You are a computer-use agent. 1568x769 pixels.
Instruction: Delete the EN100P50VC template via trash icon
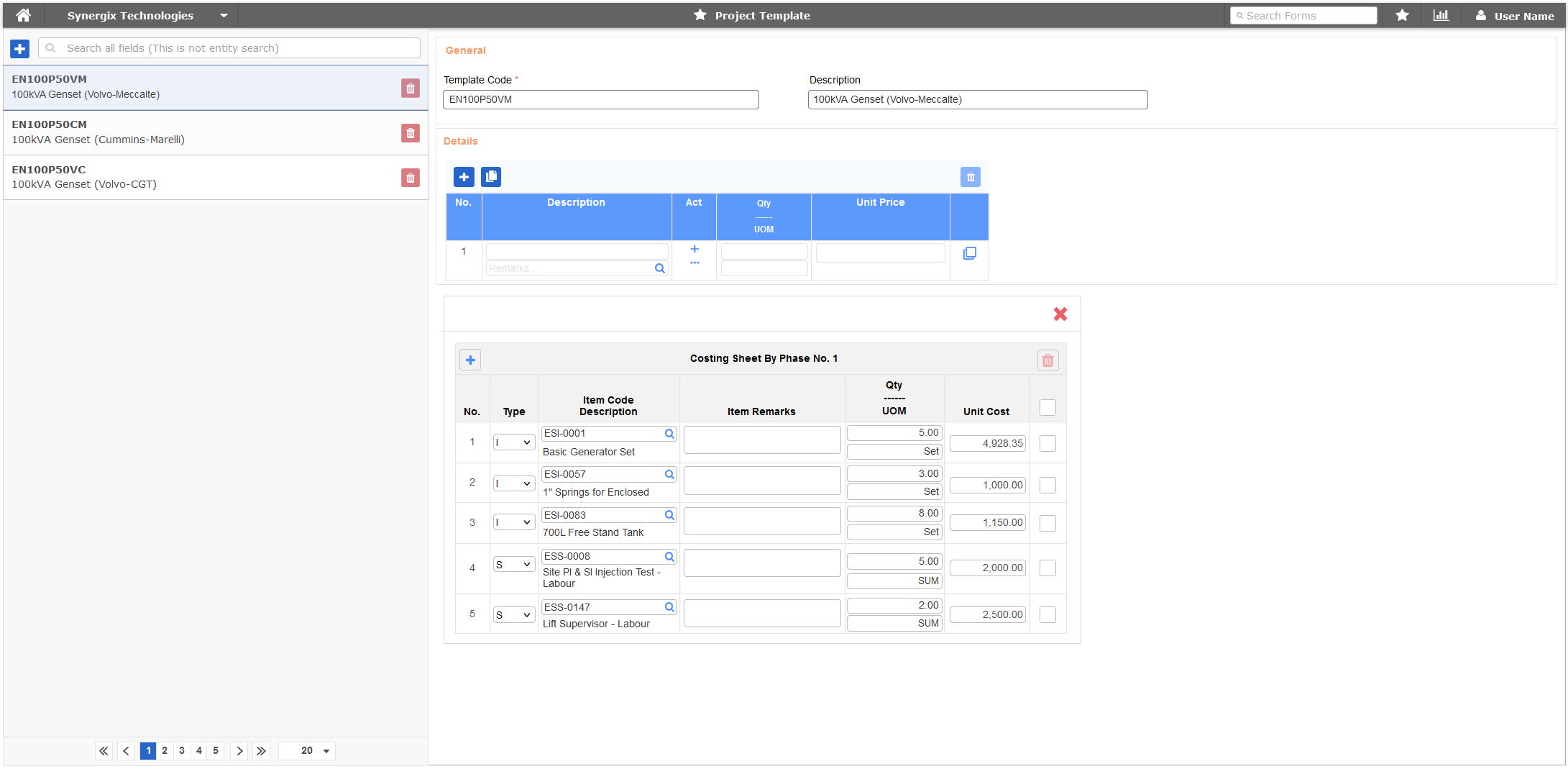pos(410,178)
